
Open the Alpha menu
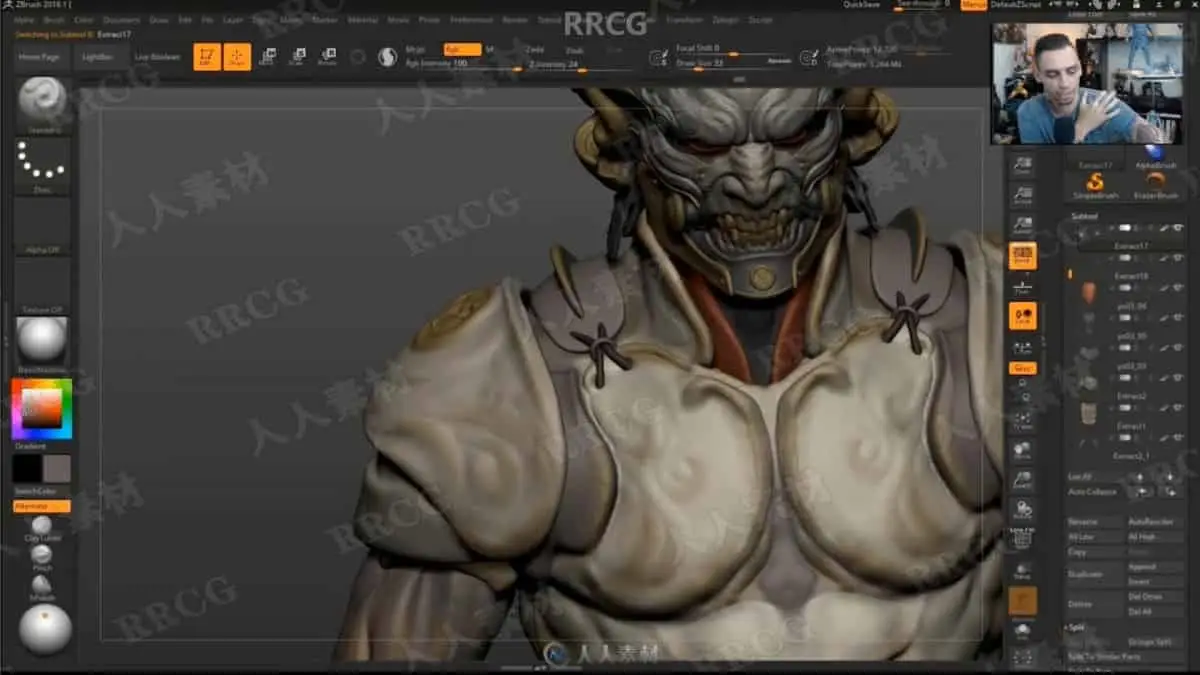coord(24,20)
